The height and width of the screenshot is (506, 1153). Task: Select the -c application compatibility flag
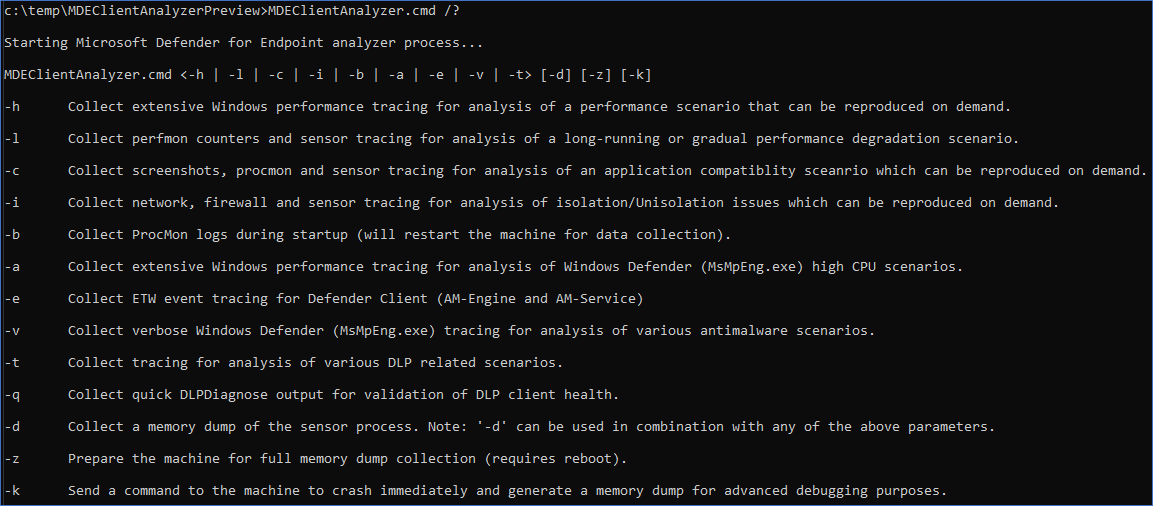pyautogui.click(x=12, y=171)
